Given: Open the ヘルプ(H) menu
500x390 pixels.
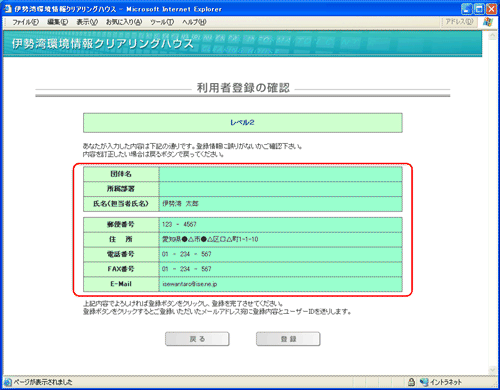Looking at the screenshot, I should point(194,22).
